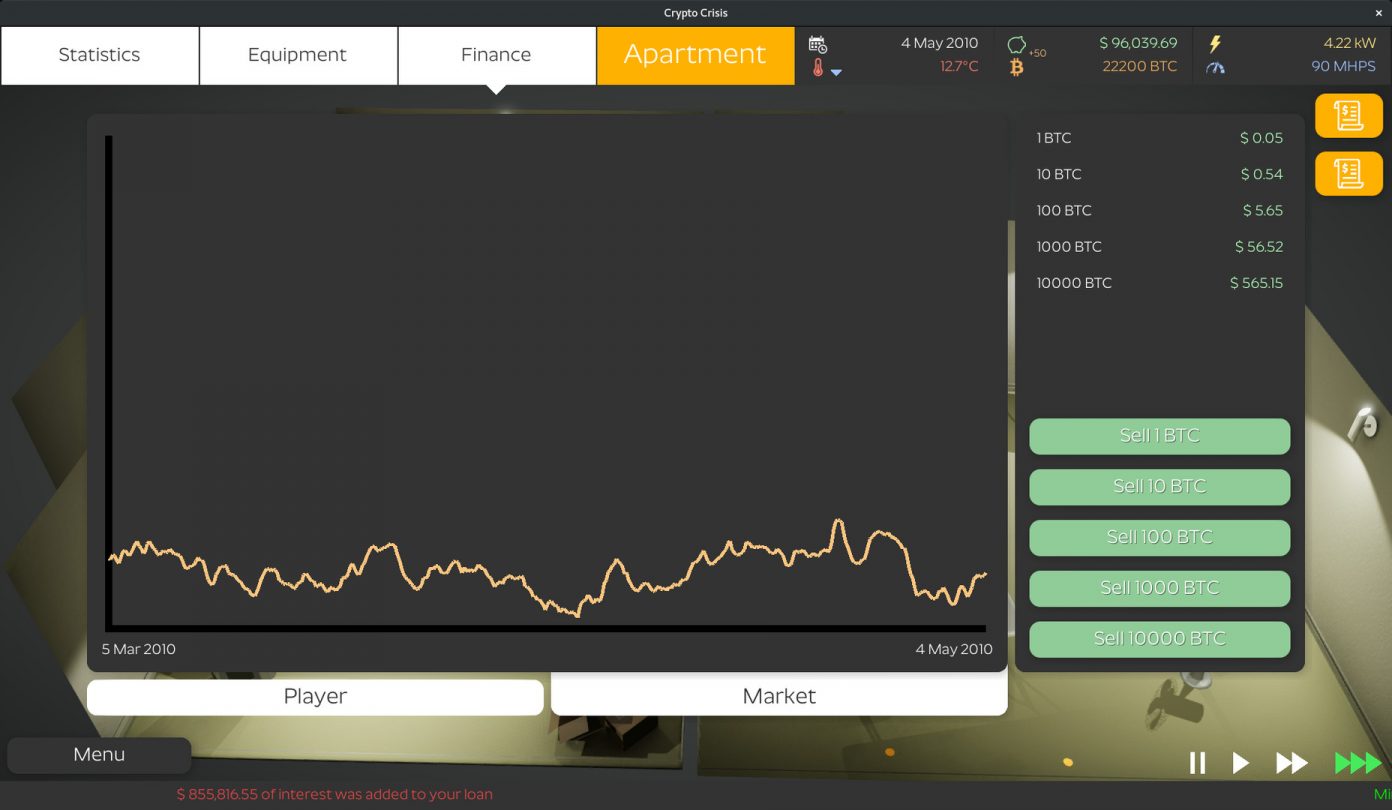Click the green piggy bank icon
Screen dimensions: 1392x810
1017,45
